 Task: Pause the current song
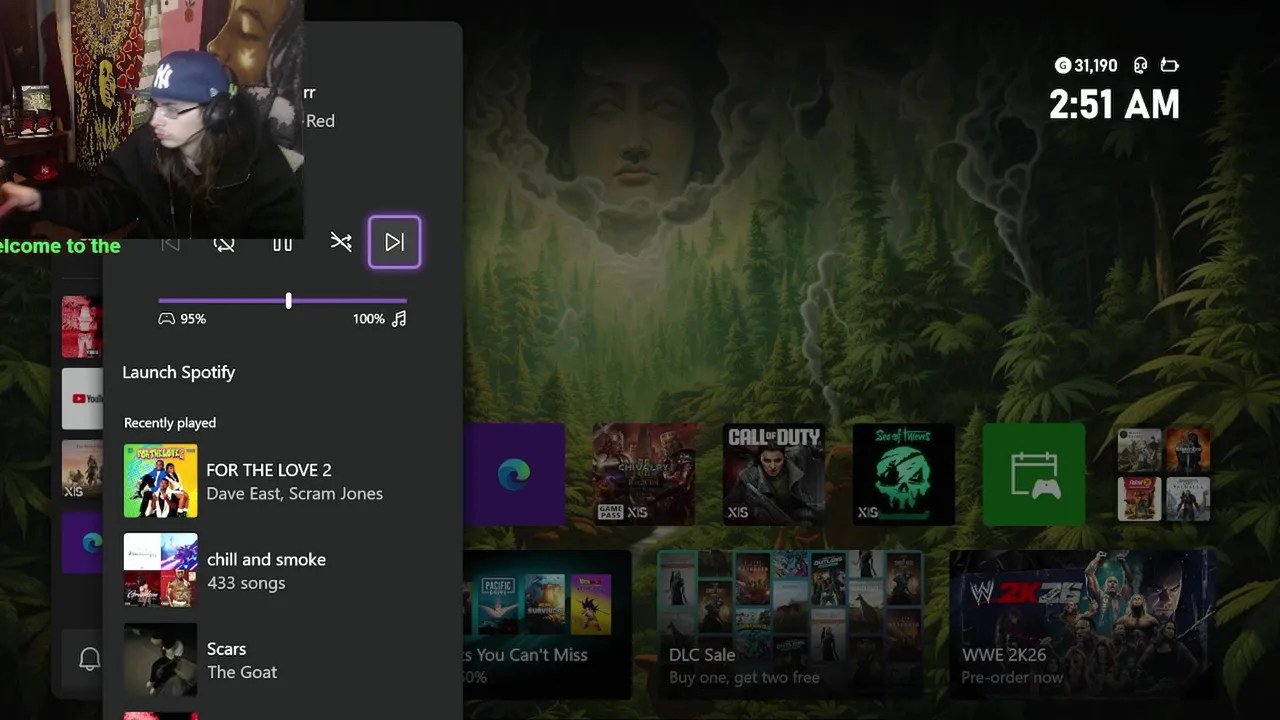[x=283, y=243]
